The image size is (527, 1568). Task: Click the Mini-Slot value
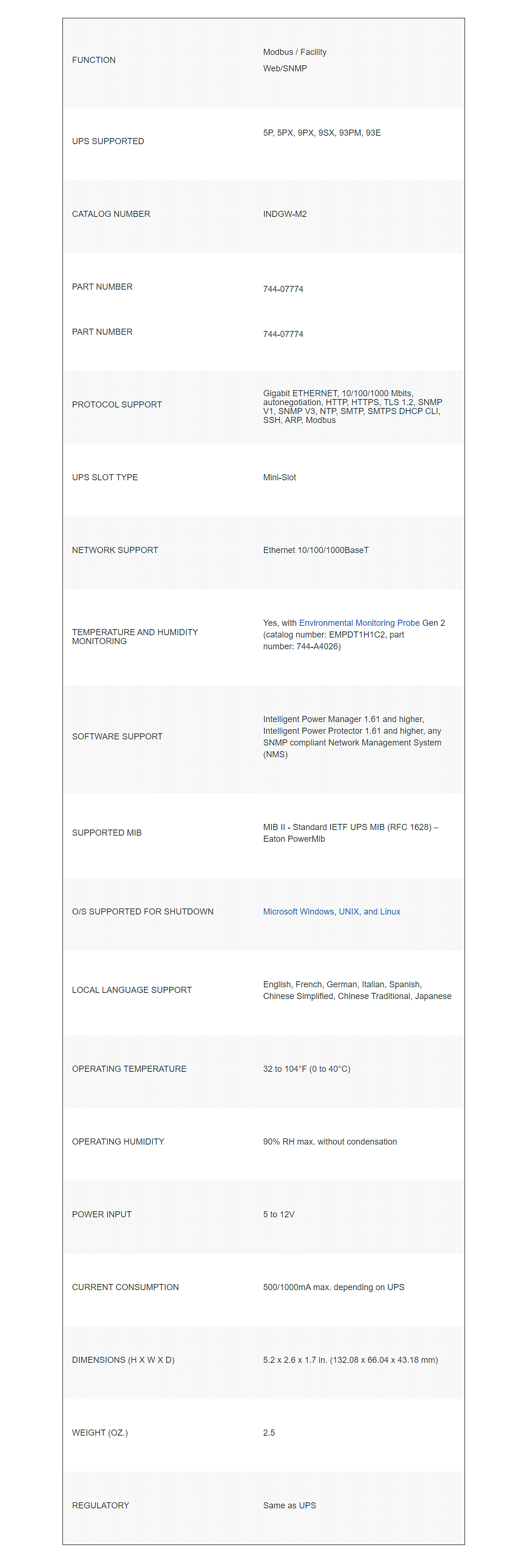279,477
